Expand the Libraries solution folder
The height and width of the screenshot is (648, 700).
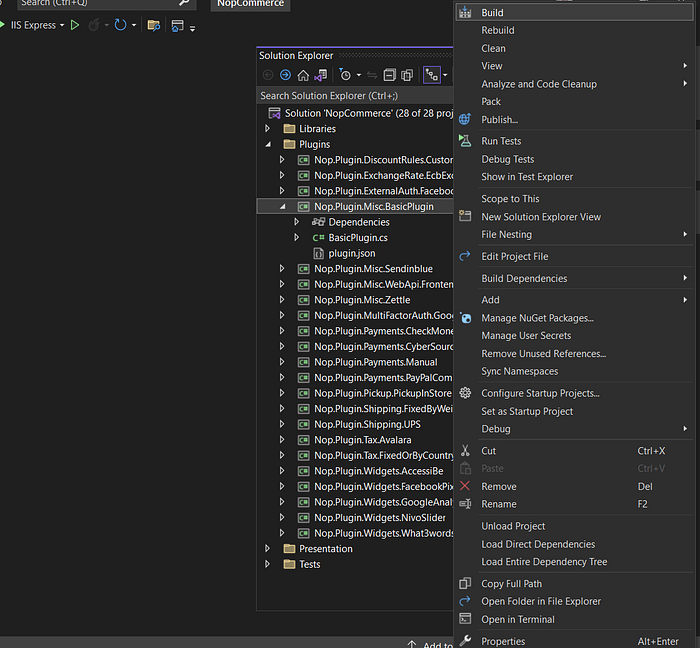click(267, 129)
